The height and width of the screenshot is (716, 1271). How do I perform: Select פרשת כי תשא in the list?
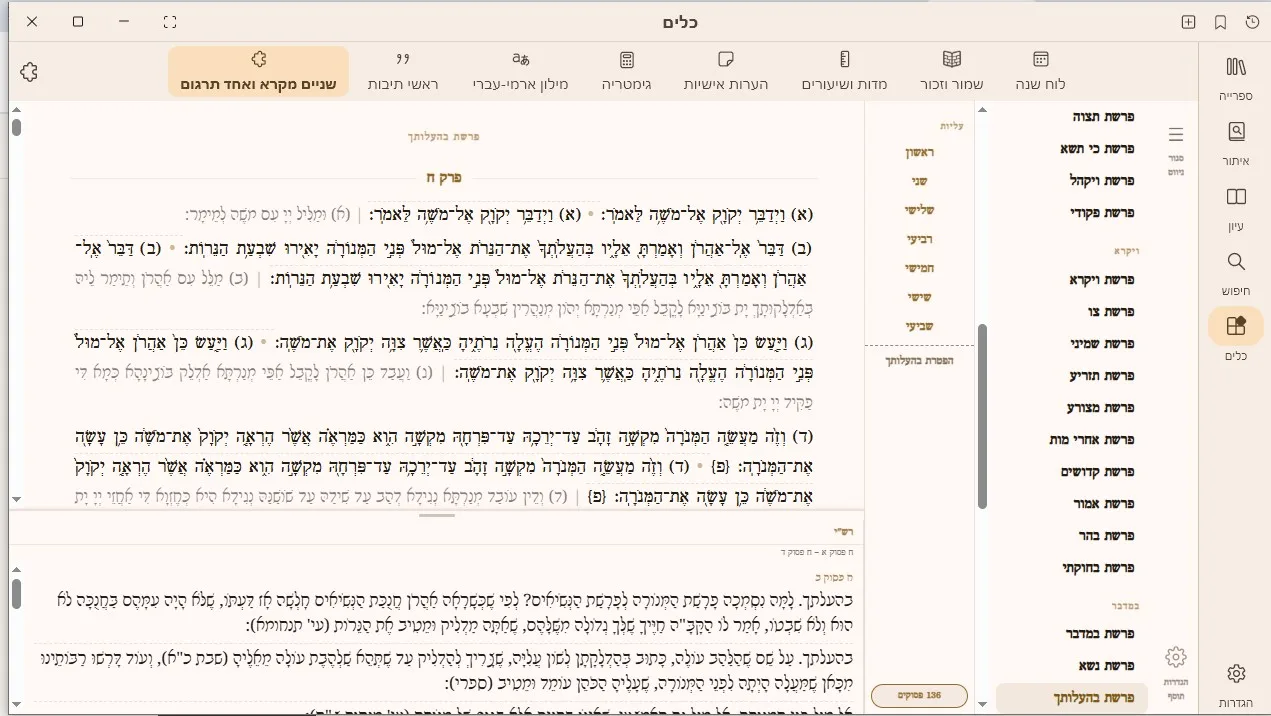pyautogui.click(x=1097, y=148)
